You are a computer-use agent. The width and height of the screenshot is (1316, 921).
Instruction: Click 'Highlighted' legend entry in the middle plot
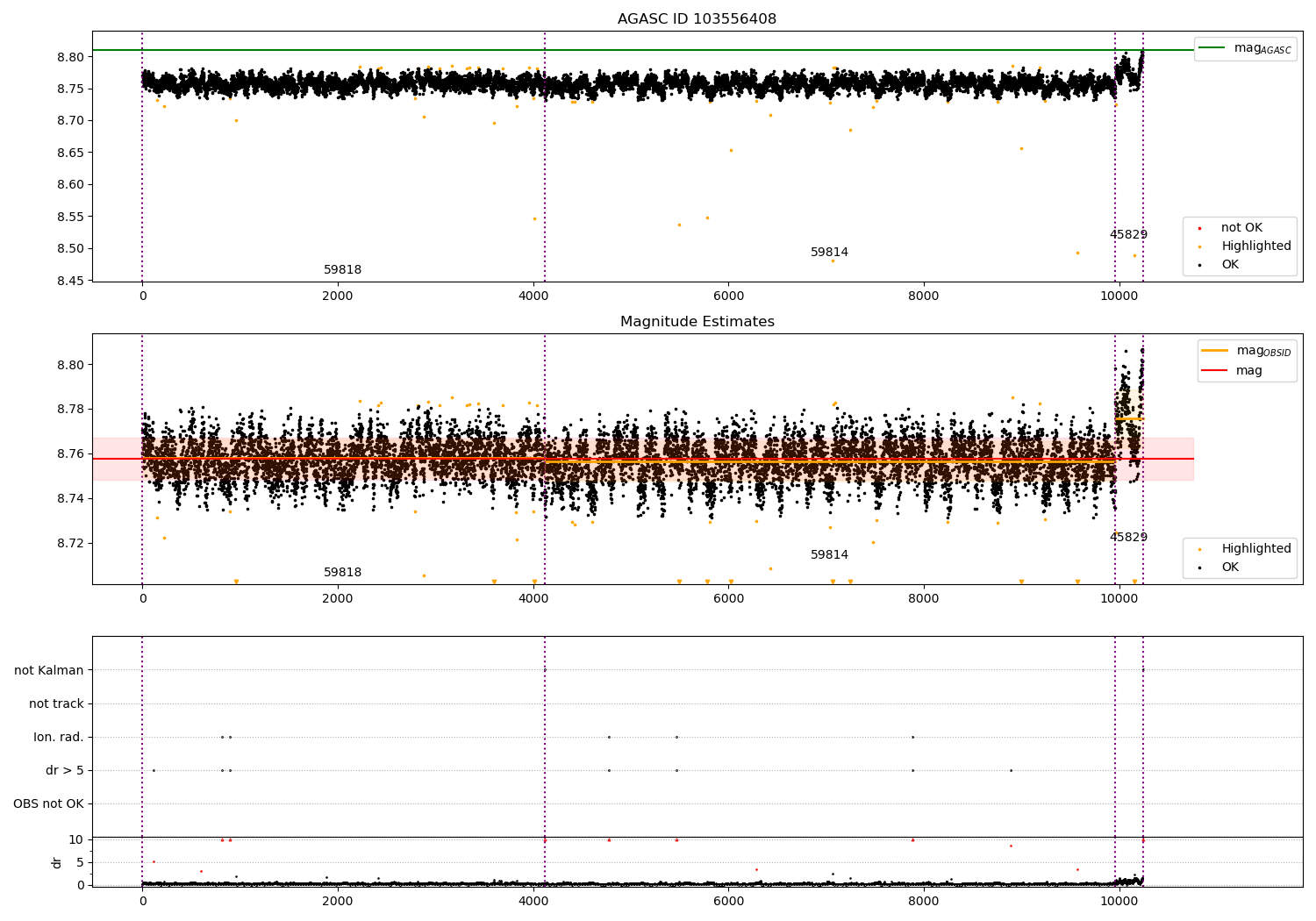pos(1246,549)
